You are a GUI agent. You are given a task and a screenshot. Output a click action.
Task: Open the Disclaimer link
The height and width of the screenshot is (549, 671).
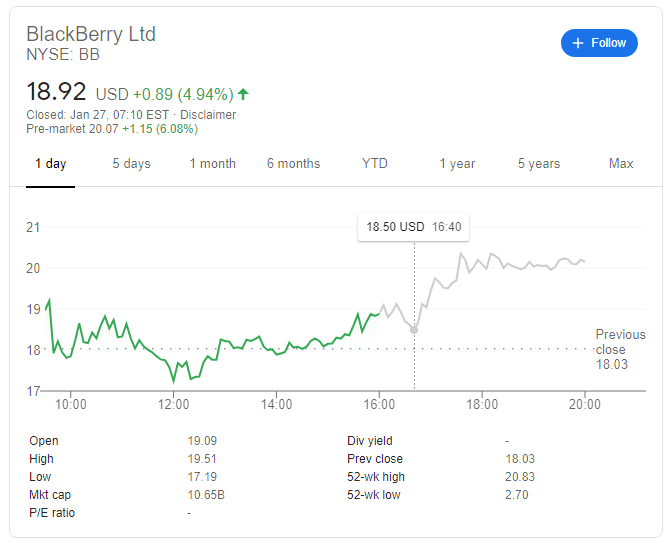click(x=208, y=115)
